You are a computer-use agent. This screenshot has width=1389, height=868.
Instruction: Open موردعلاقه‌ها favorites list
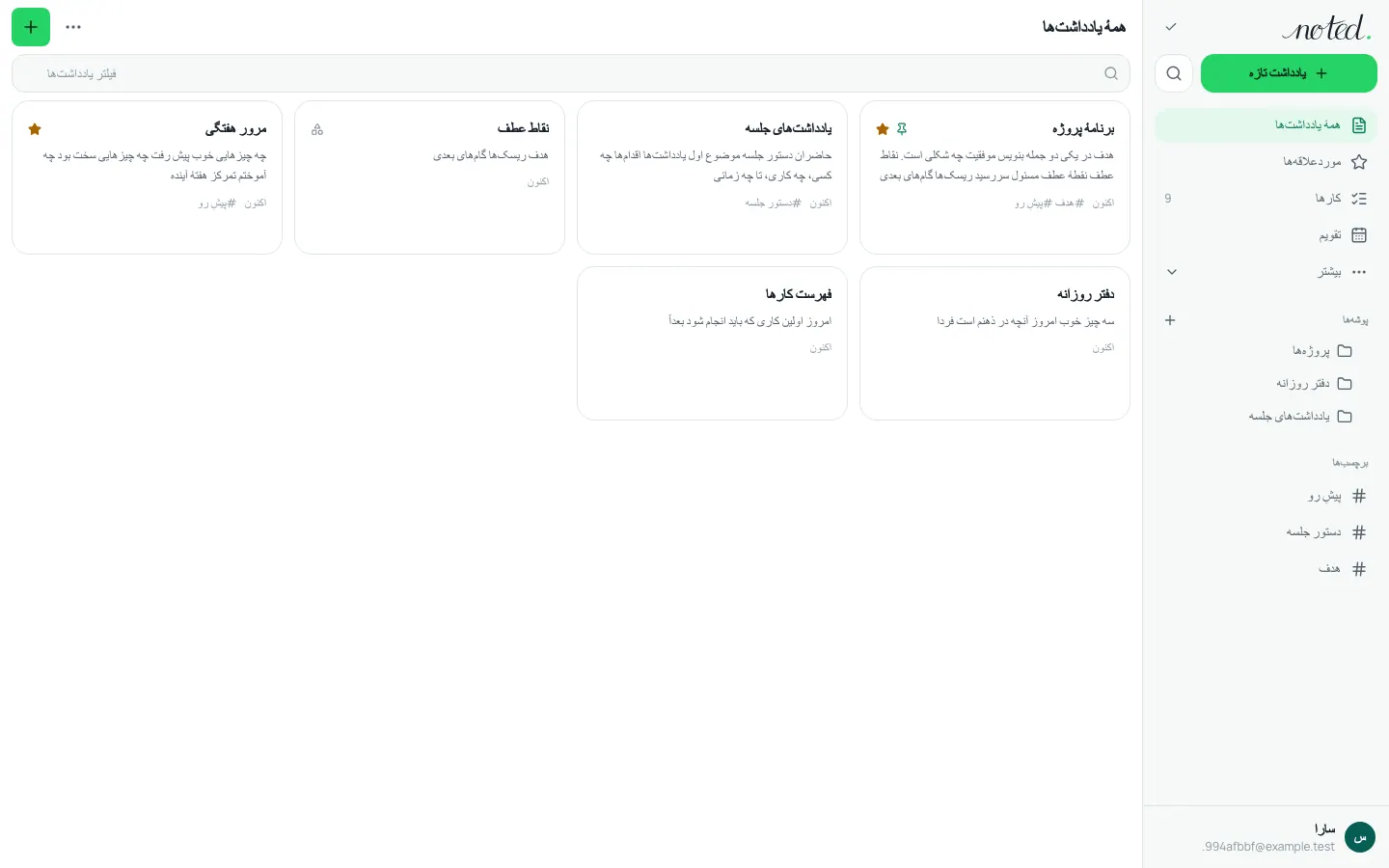[x=1266, y=162]
